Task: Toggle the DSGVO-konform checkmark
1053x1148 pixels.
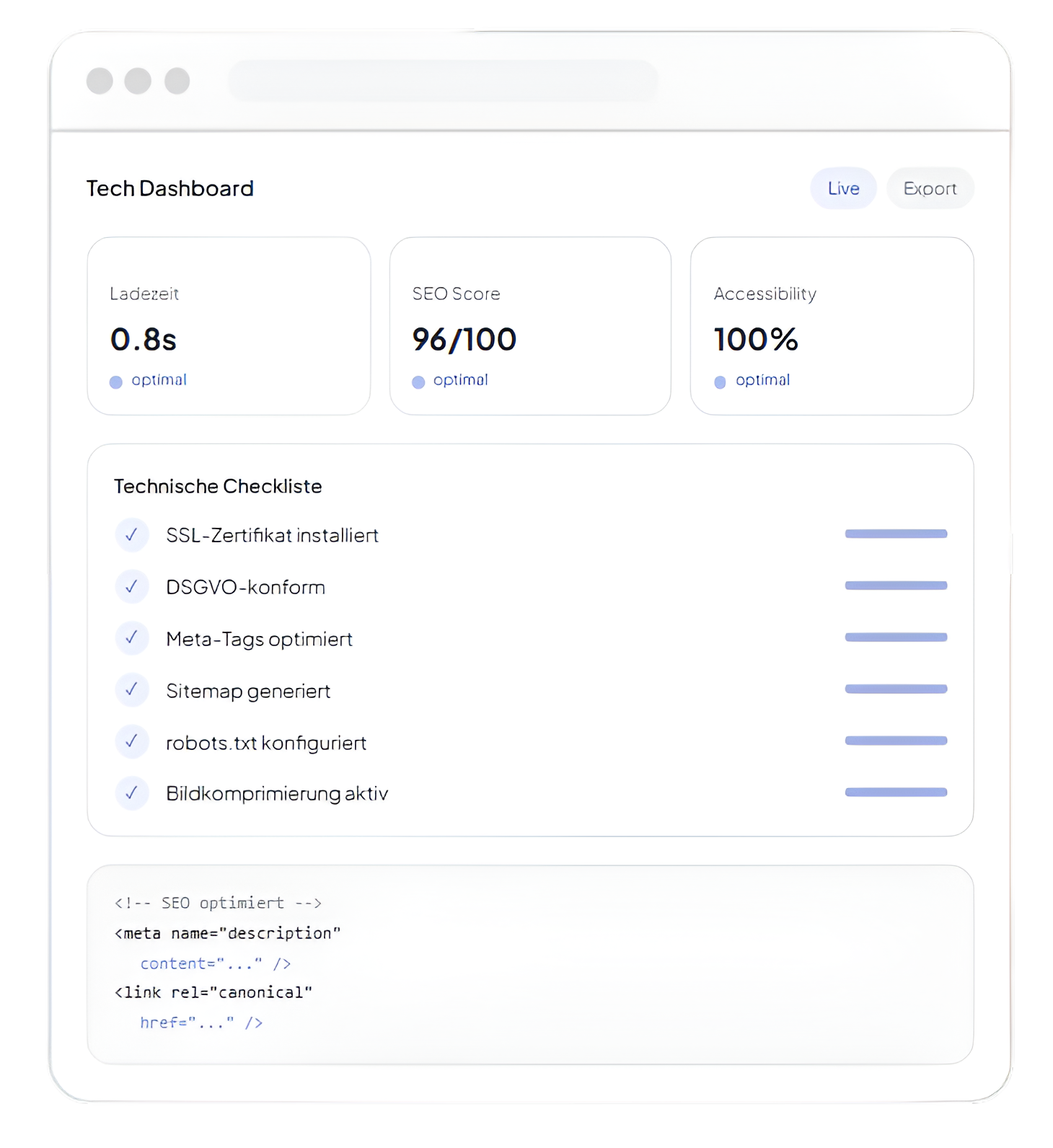Action: [x=132, y=587]
